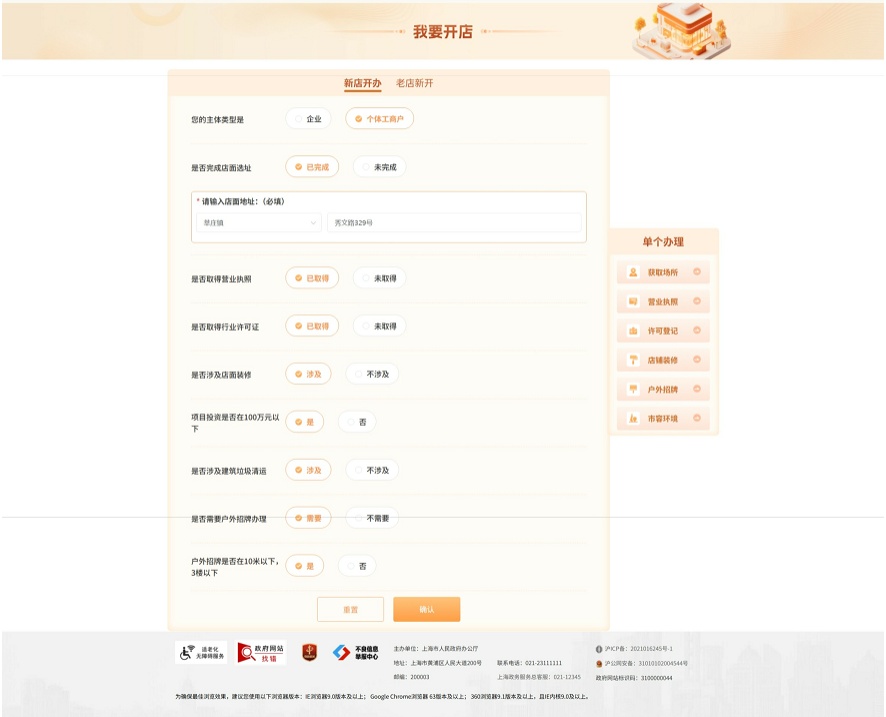The image size is (886, 717).
Task: Click the 单个办理 panel heading
Action: click(x=663, y=242)
